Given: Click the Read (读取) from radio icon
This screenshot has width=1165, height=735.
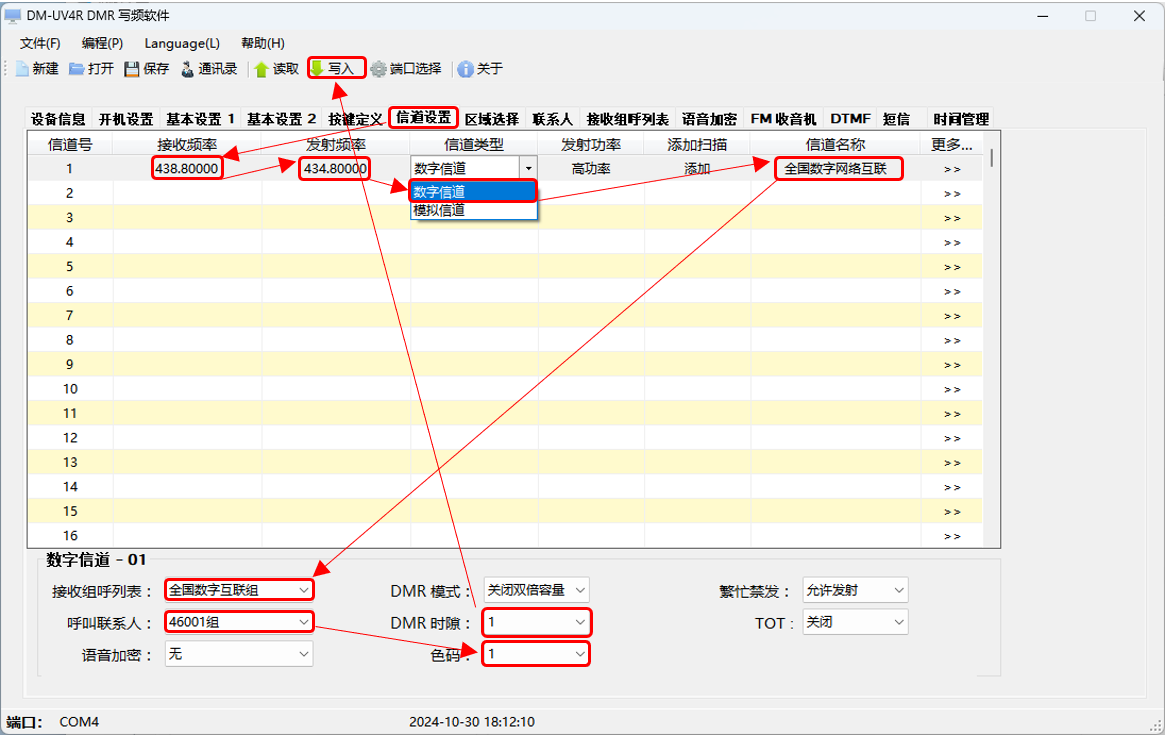Looking at the screenshot, I should coord(262,69).
